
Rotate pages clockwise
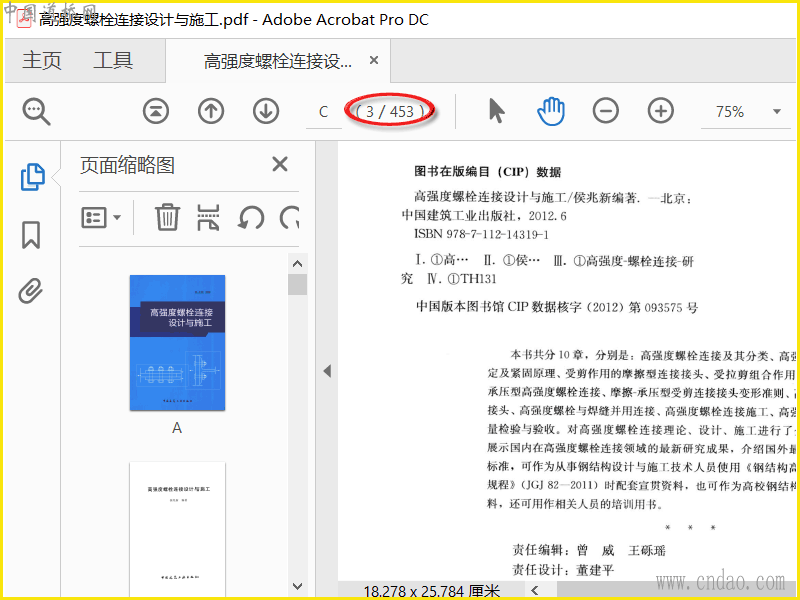(x=289, y=218)
